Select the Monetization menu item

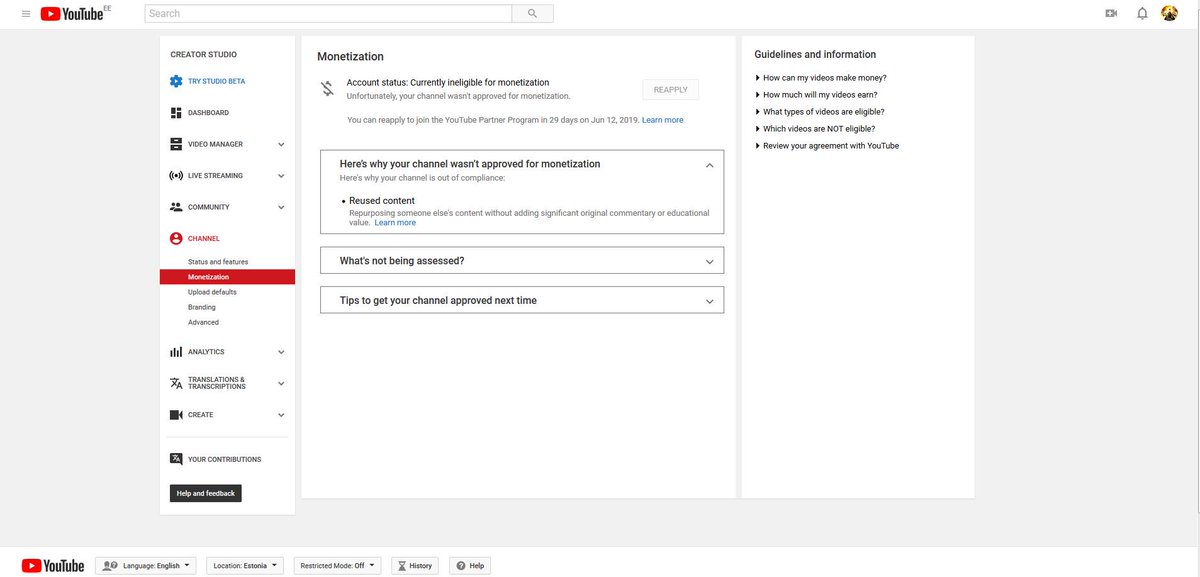tap(227, 277)
